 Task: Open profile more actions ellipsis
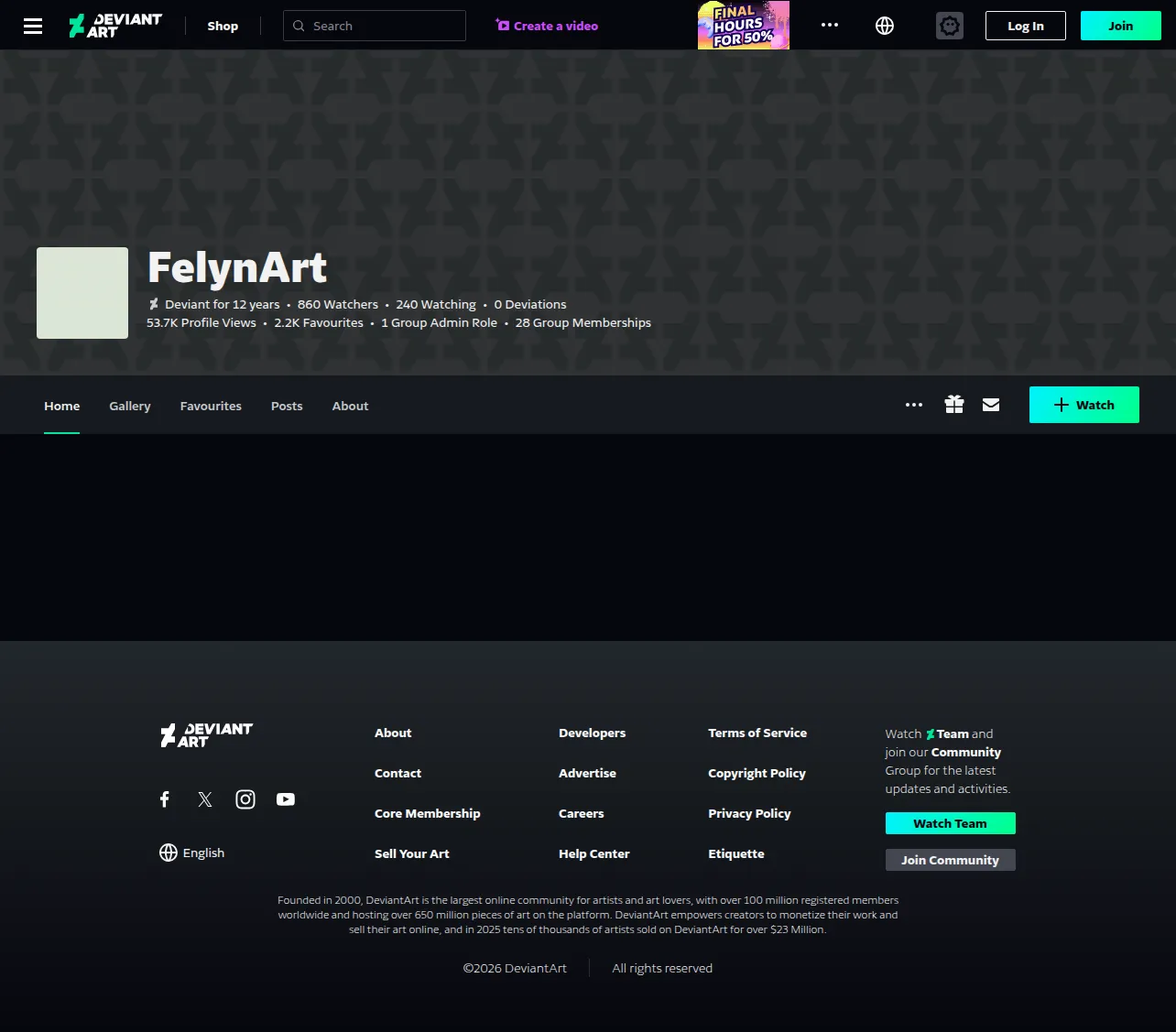(x=914, y=405)
